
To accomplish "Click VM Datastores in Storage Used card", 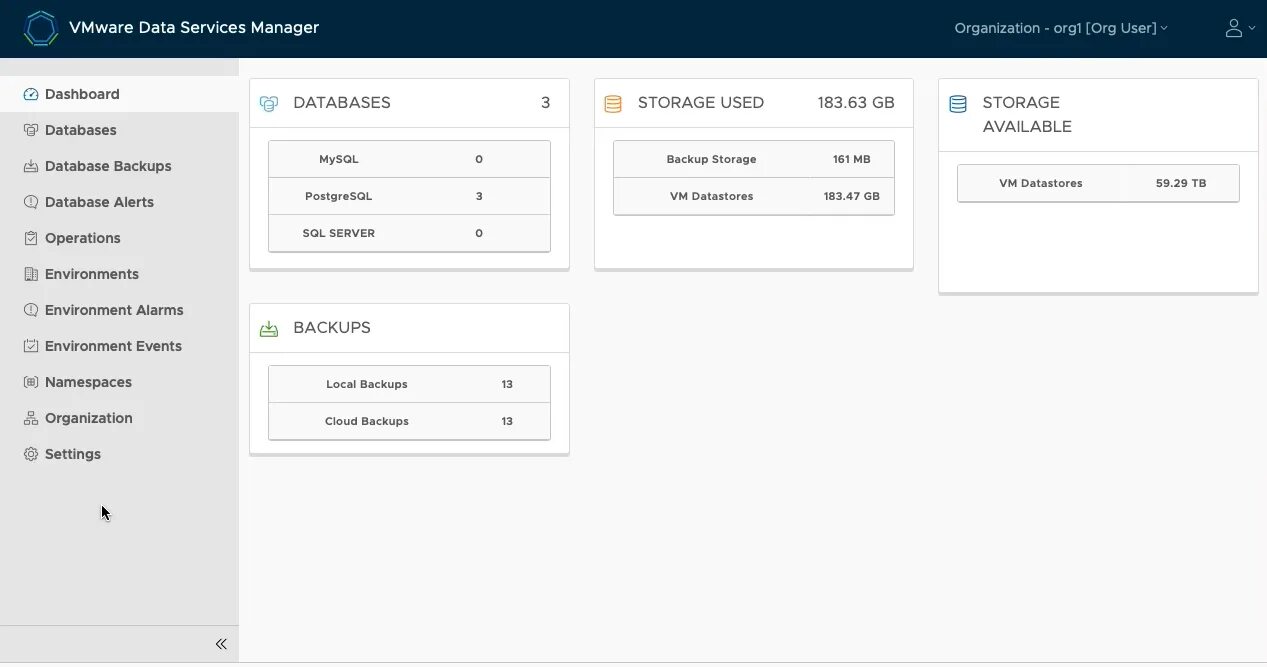I will pos(711,196).
